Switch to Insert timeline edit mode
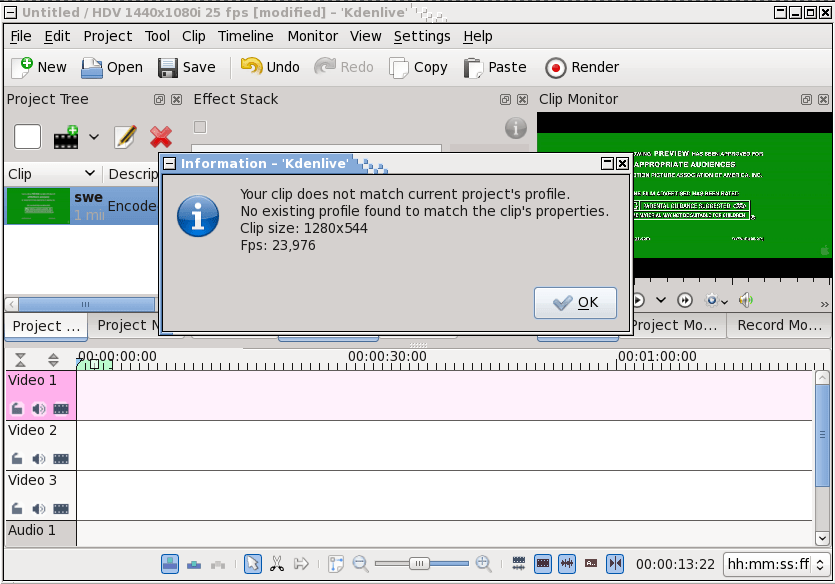 point(218,564)
